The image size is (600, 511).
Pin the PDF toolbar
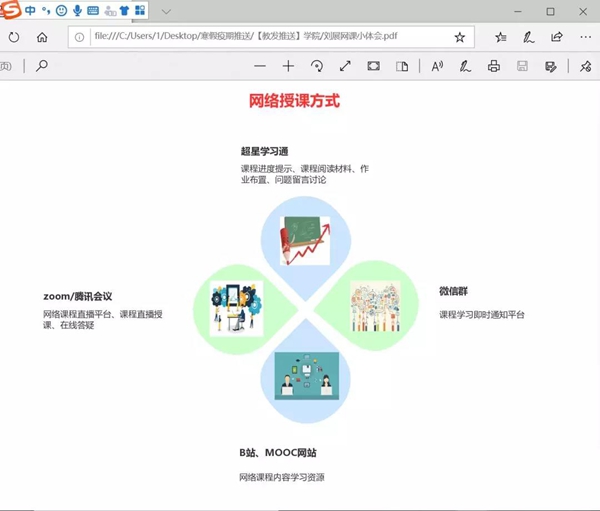[x=585, y=67]
